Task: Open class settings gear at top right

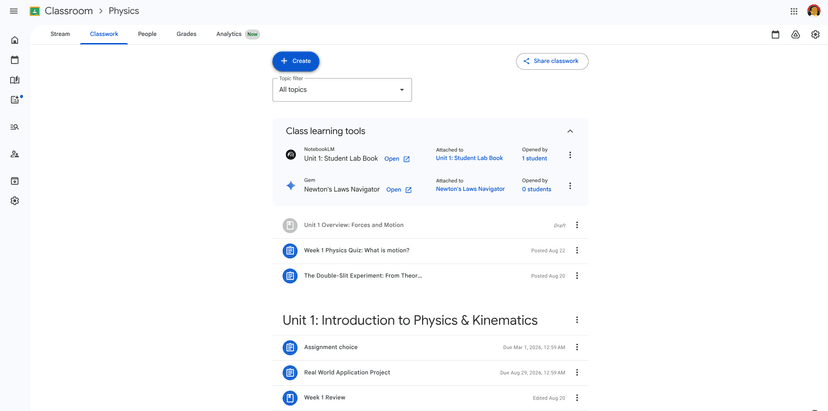Action: tap(815, 35)
